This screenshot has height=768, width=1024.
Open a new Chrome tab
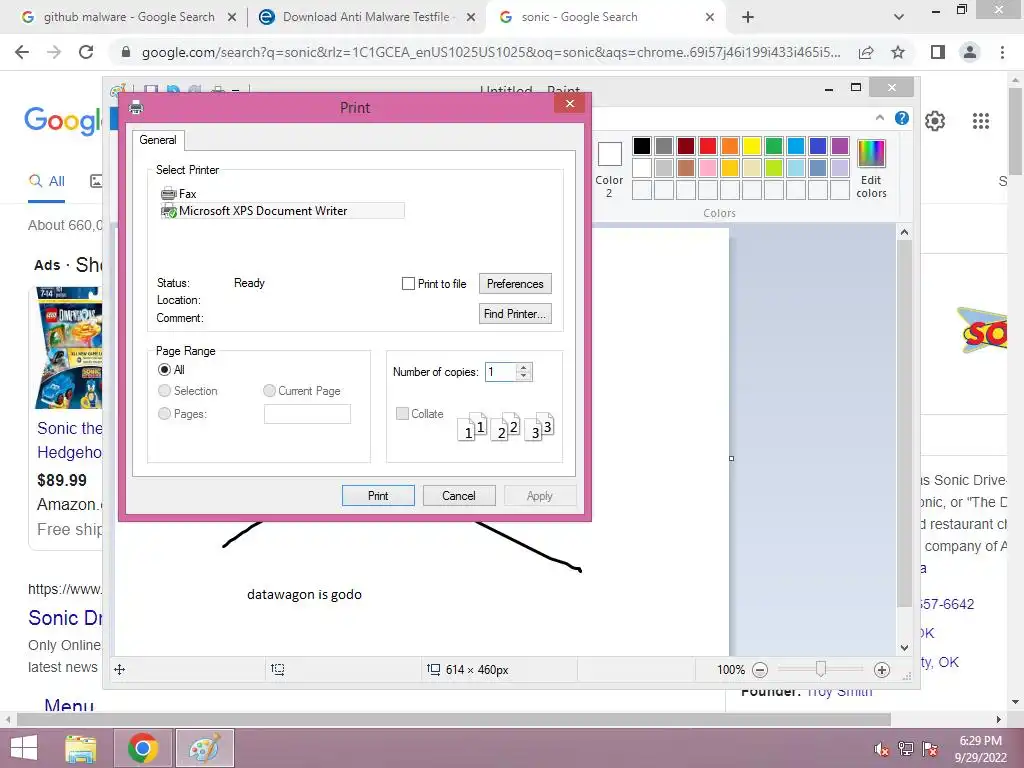coord(748,17)
